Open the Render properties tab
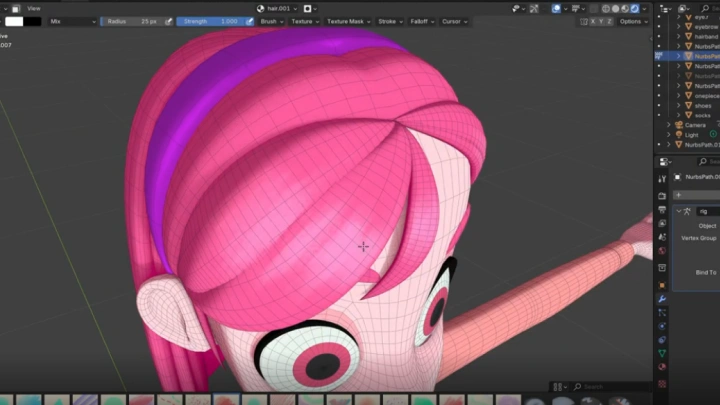 (662, 196)
